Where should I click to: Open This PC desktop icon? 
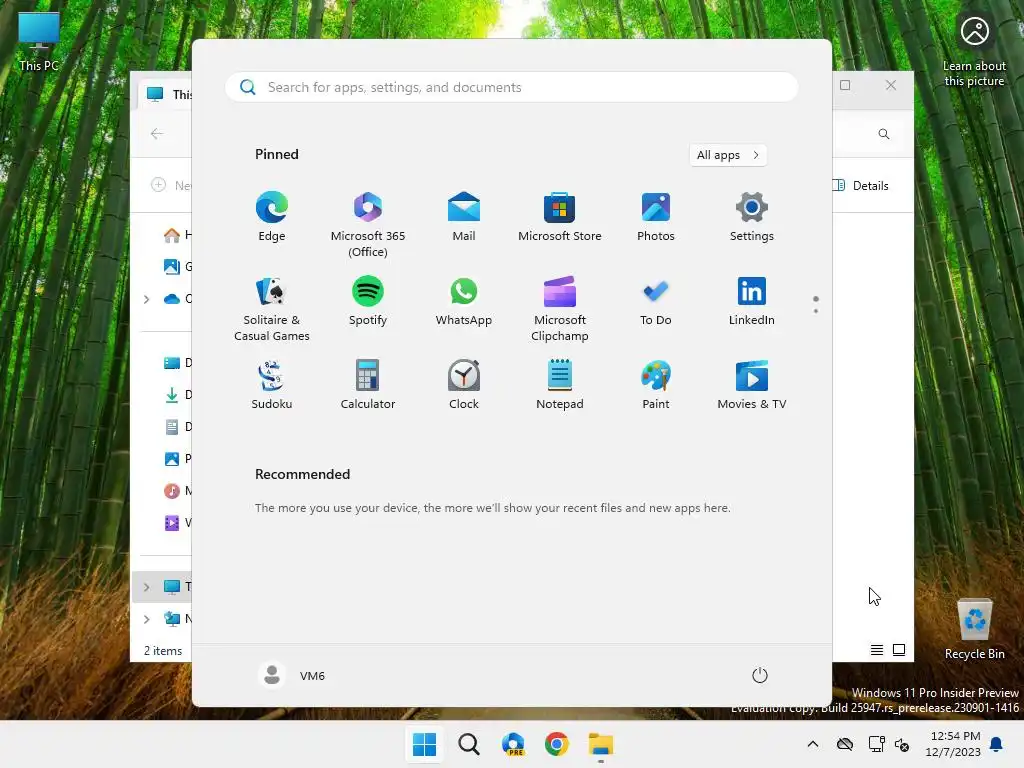pos(39,41)
